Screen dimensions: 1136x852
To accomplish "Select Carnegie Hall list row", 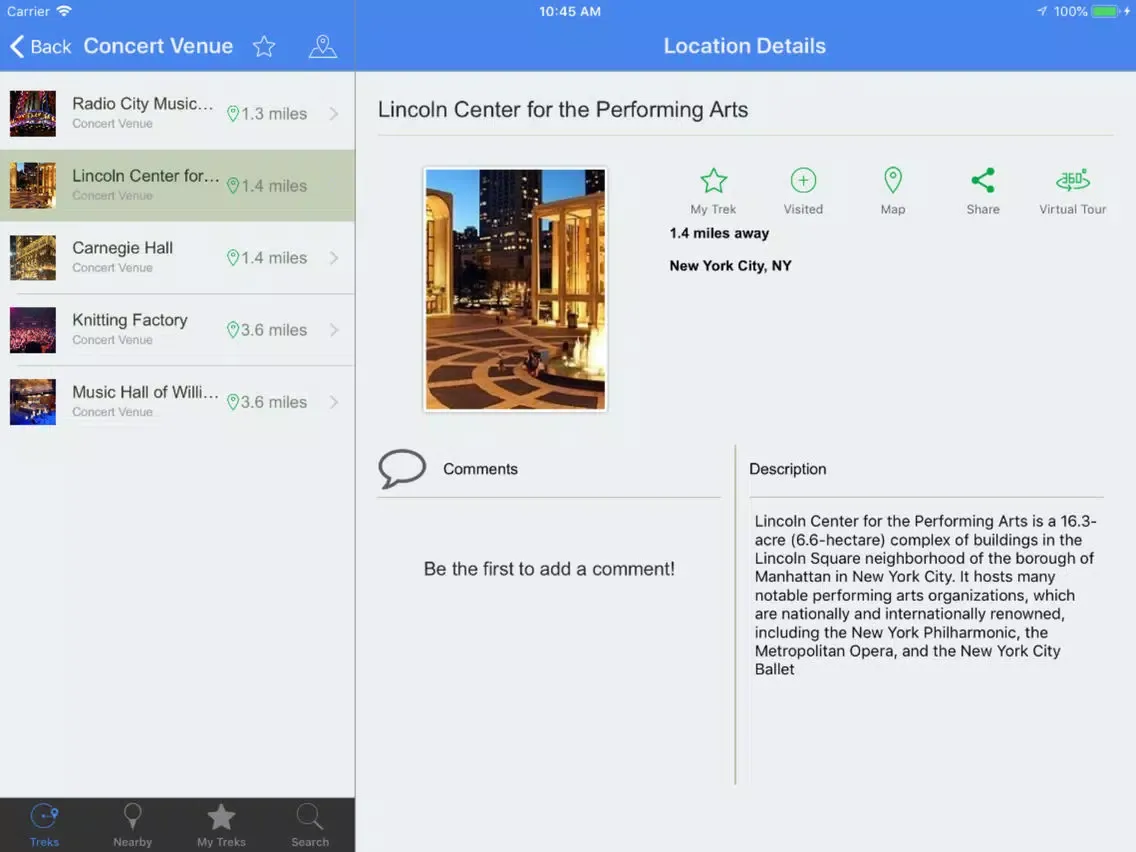I will click(x=178, y=258).
